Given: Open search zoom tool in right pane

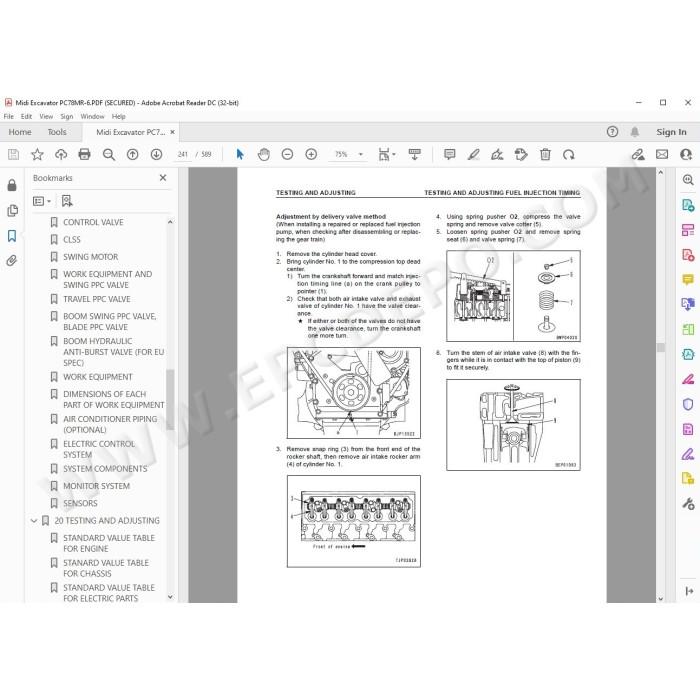Looking at the screenshot, I should 688,180.
